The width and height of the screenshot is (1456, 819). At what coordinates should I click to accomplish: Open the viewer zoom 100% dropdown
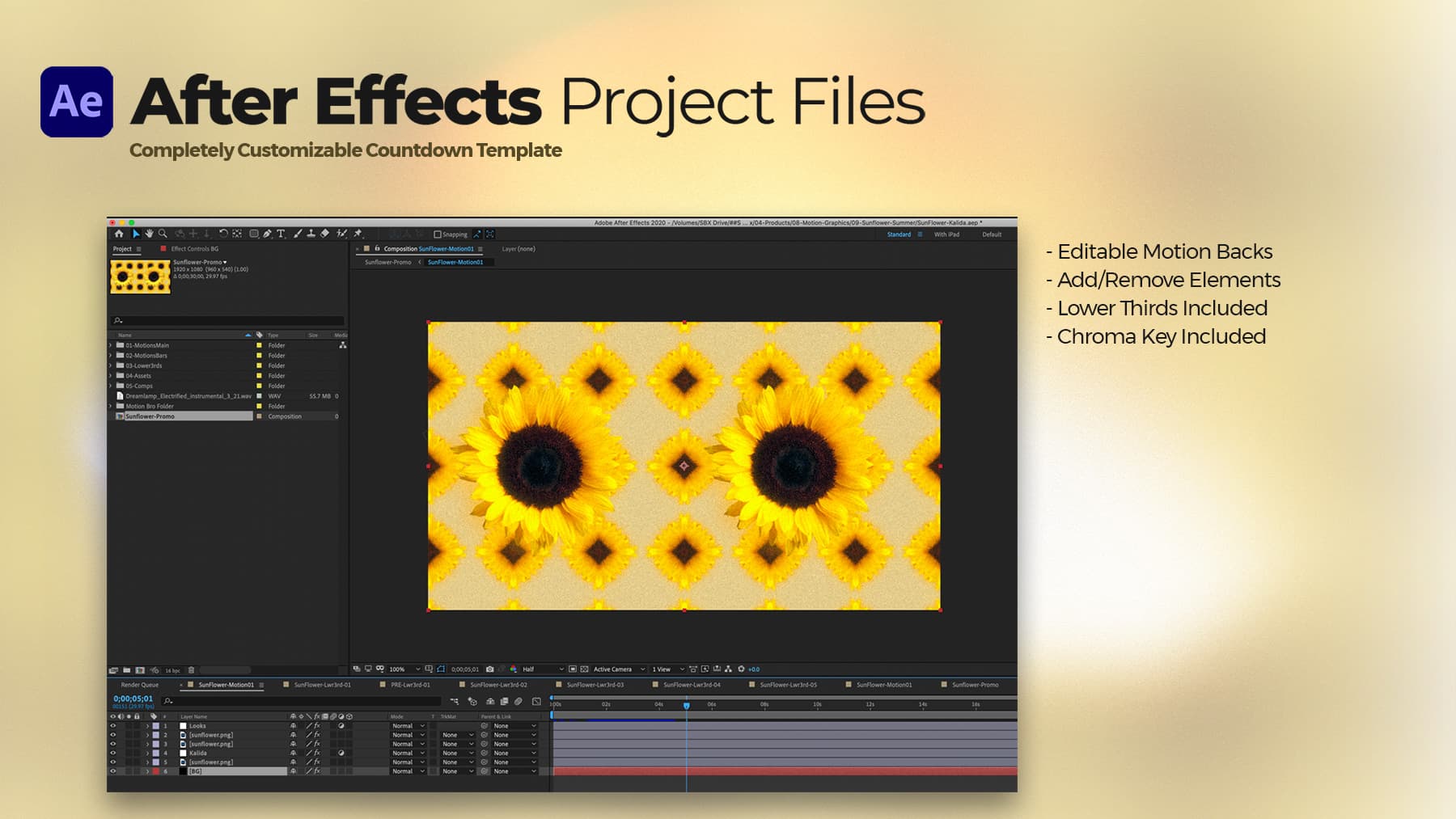[x=404, y=669]
